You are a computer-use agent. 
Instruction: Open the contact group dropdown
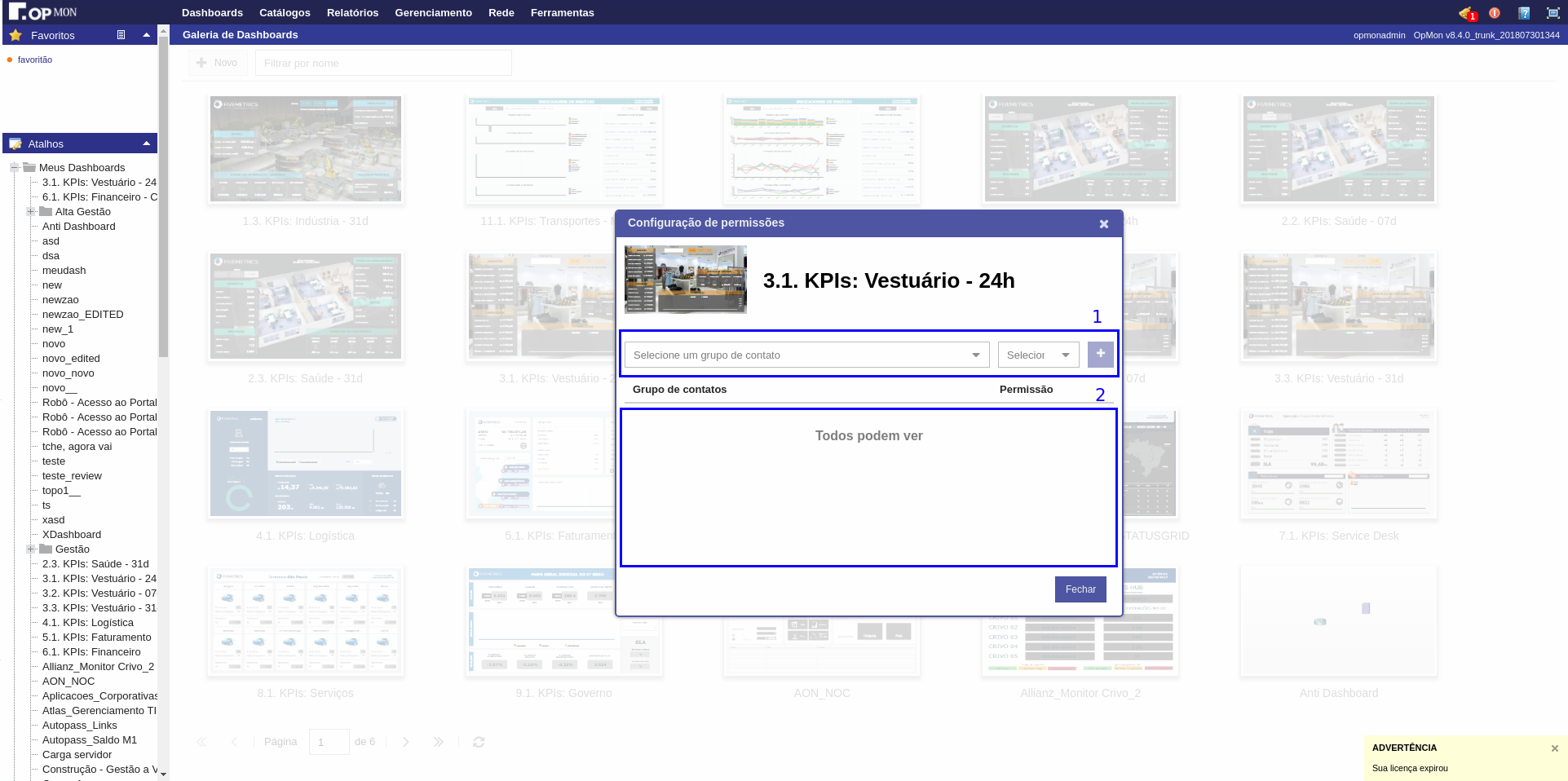coord(806,355)
